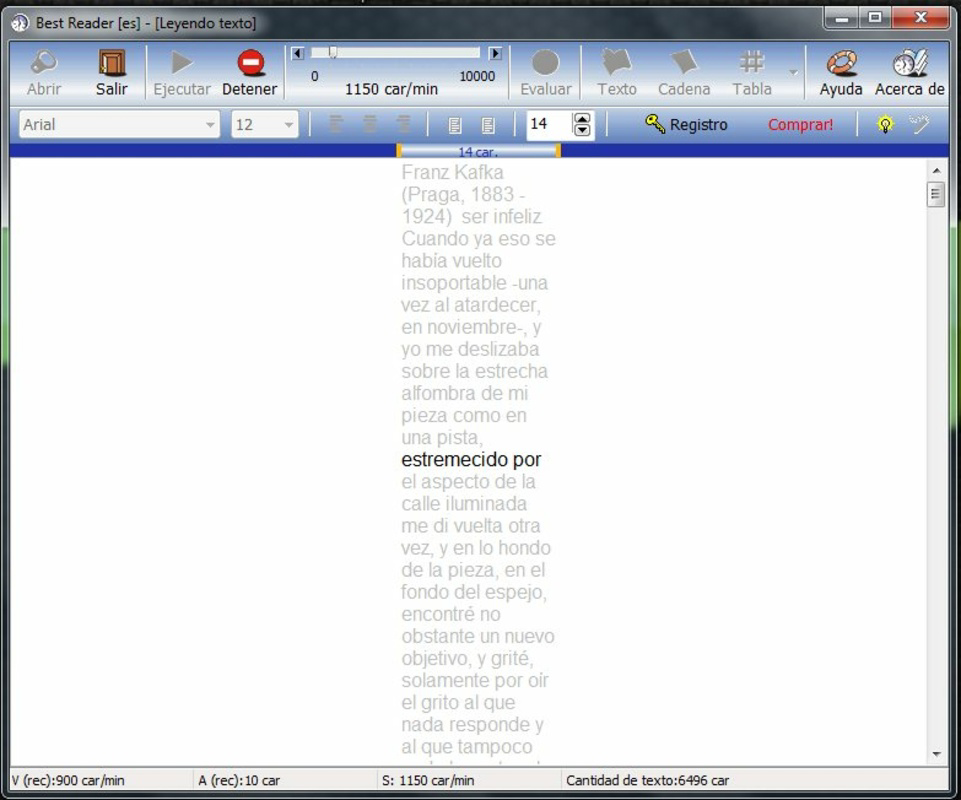Screen dimensions: 961x800
Task: Click status entry 'A (rec):10 car'
Action: (239, 780)
